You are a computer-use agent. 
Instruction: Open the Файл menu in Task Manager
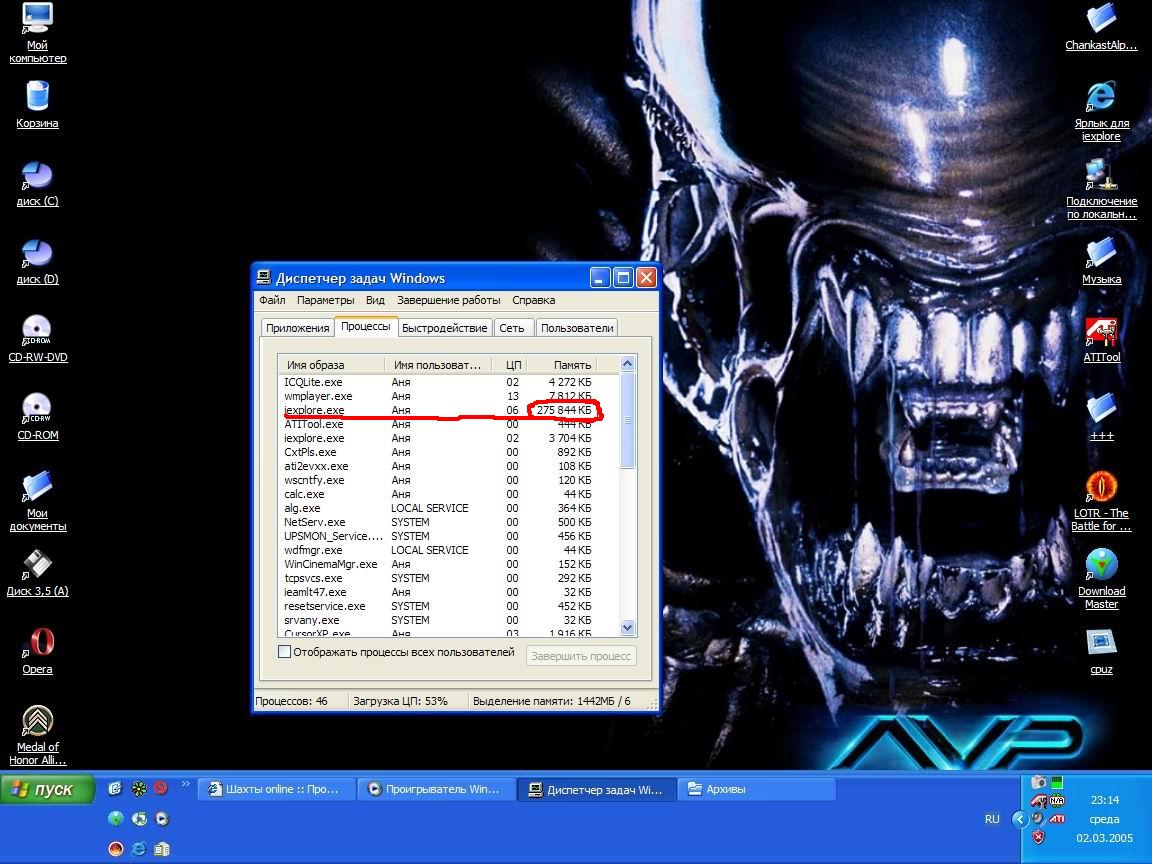(x=272, y=300)
